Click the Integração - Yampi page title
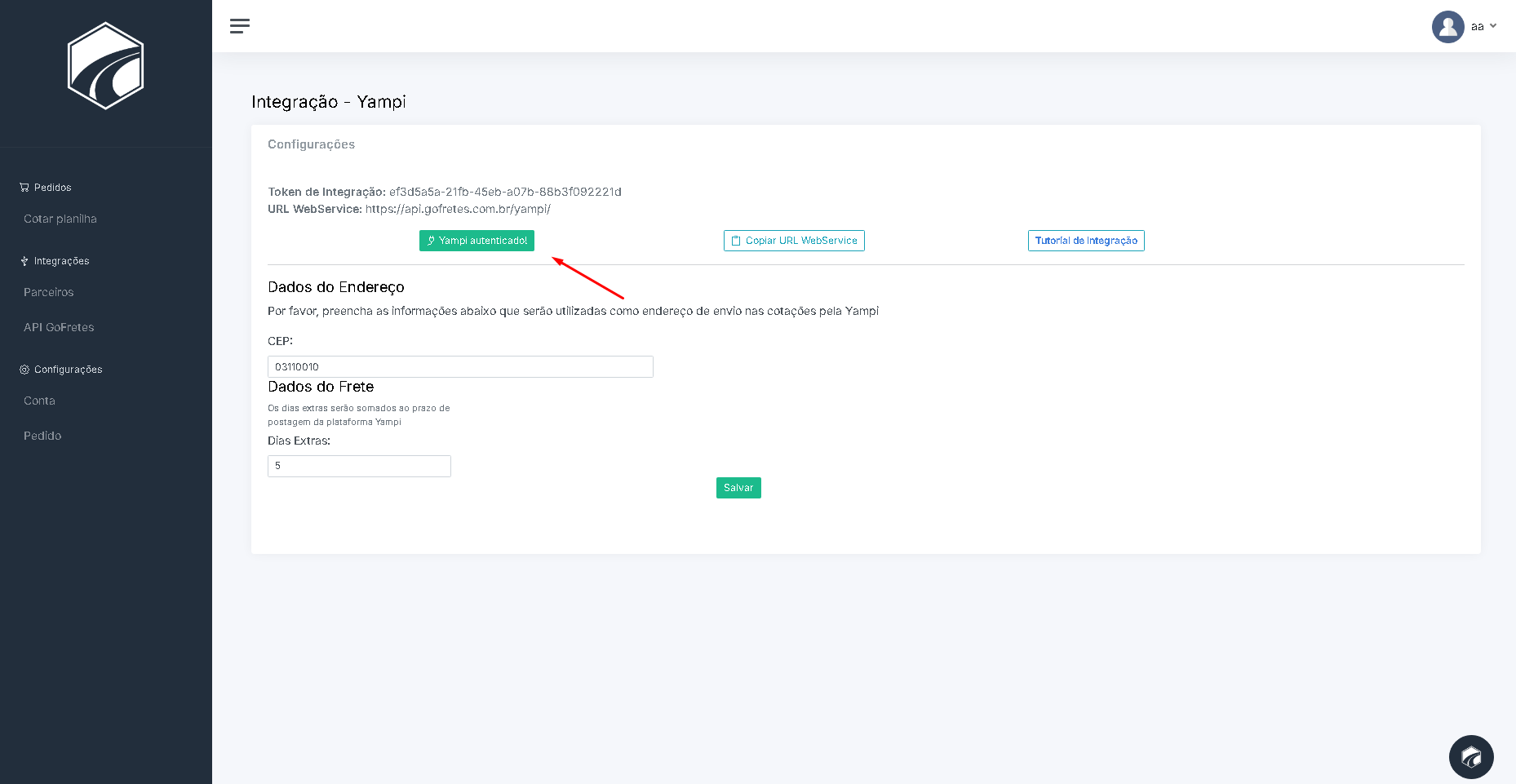Image resolution: width=1516 pixels, height=784 pixels. (x=329, y=102)
